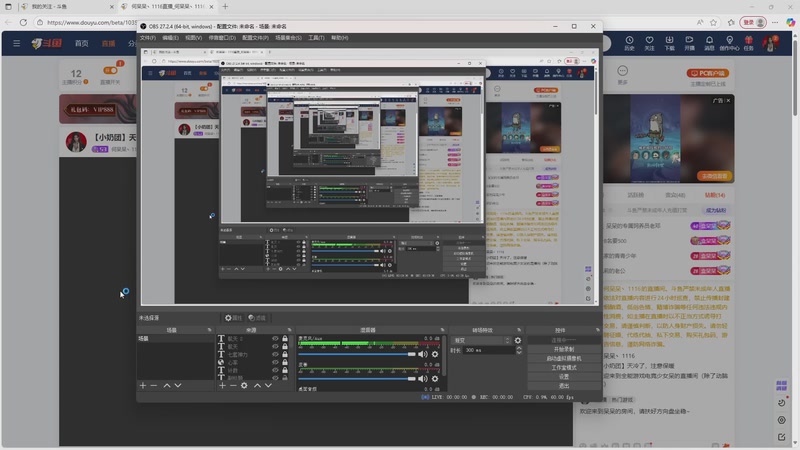
Task: Switch to first browser tab 我的关注 - 斗鱼
Action: [x=67, y=7]
